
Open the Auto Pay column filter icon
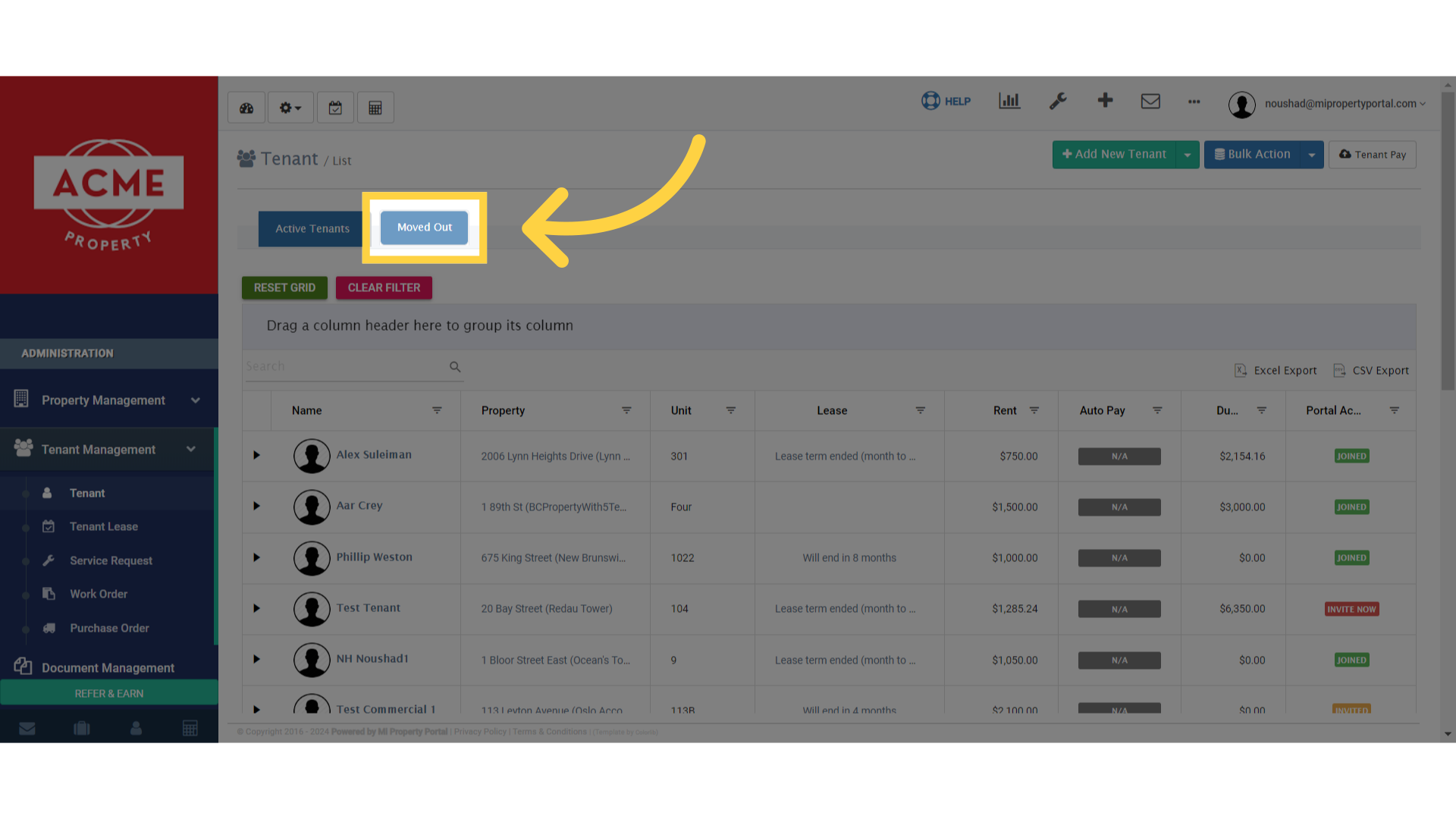(1157, 410)
